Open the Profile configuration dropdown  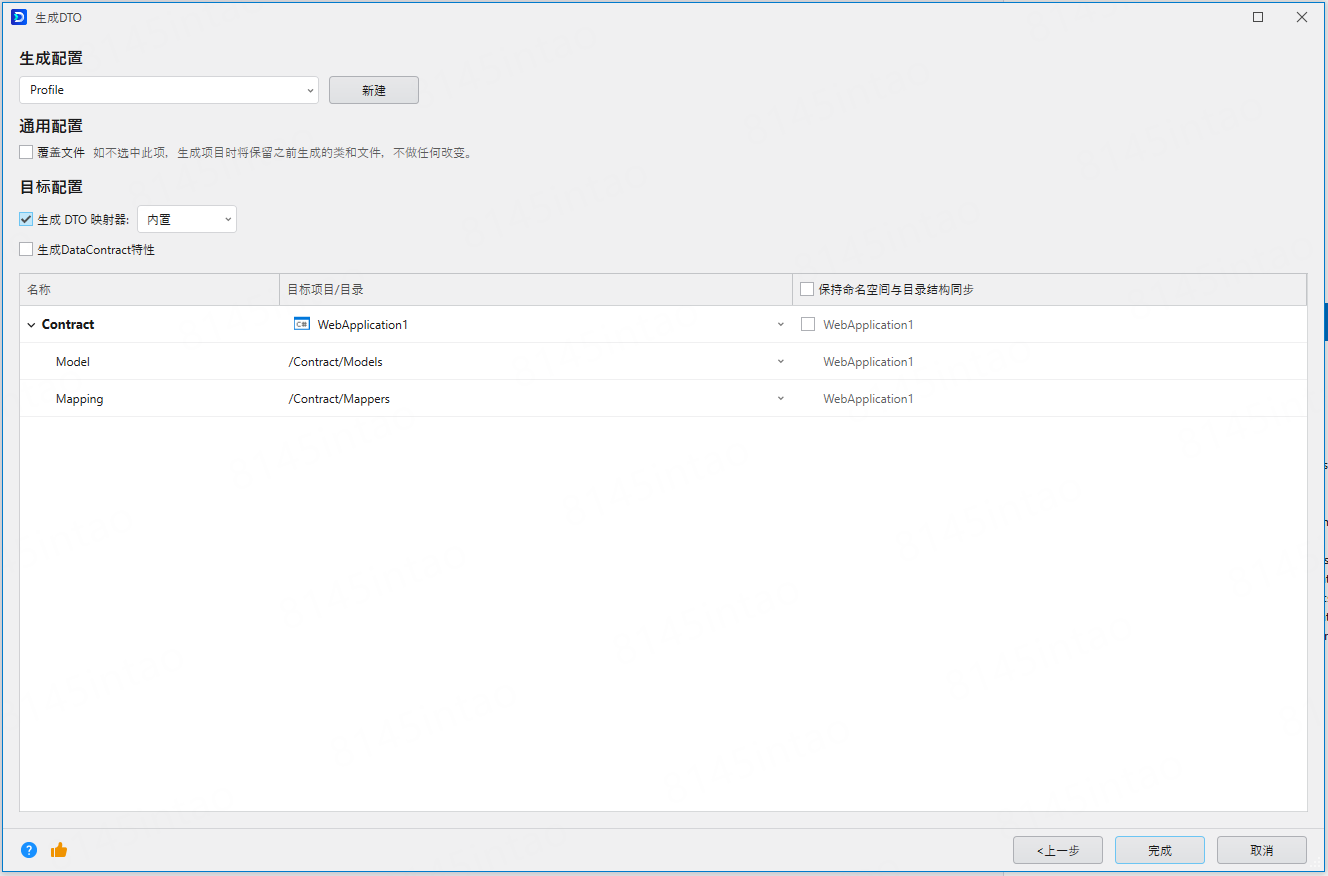click(169, 90)
